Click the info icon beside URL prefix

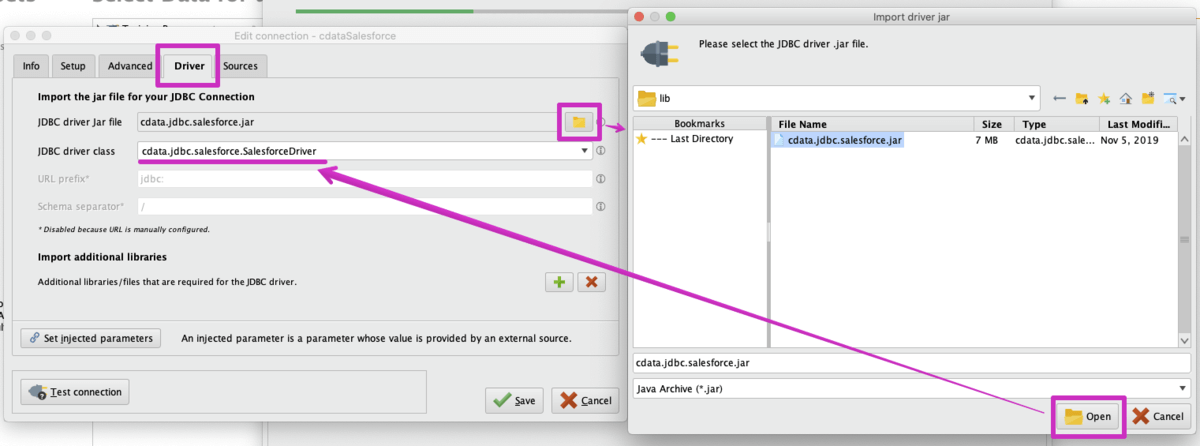point(601,179)
